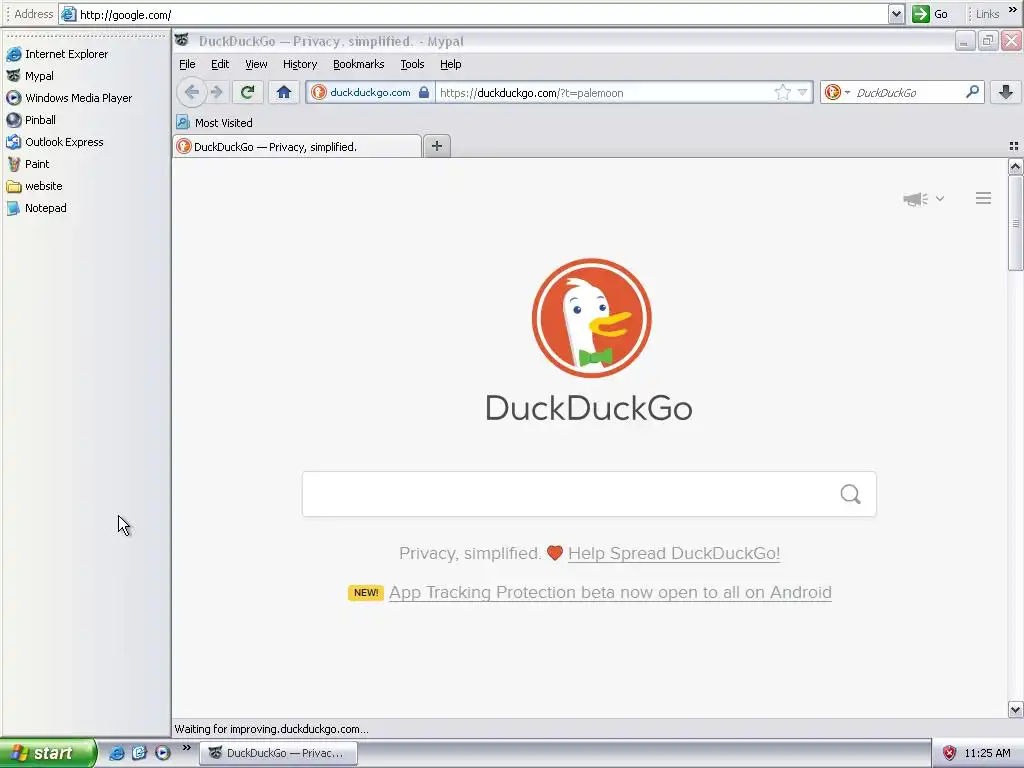Click into the Mypal URL field
Screen dimensions: 1024x768
tap(604, 93)
